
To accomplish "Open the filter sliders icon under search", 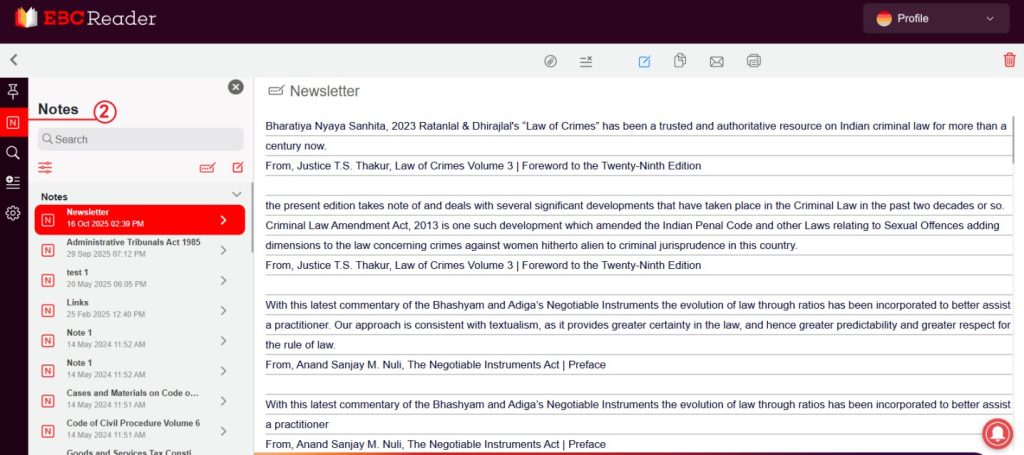I will [x=45, y=168].
